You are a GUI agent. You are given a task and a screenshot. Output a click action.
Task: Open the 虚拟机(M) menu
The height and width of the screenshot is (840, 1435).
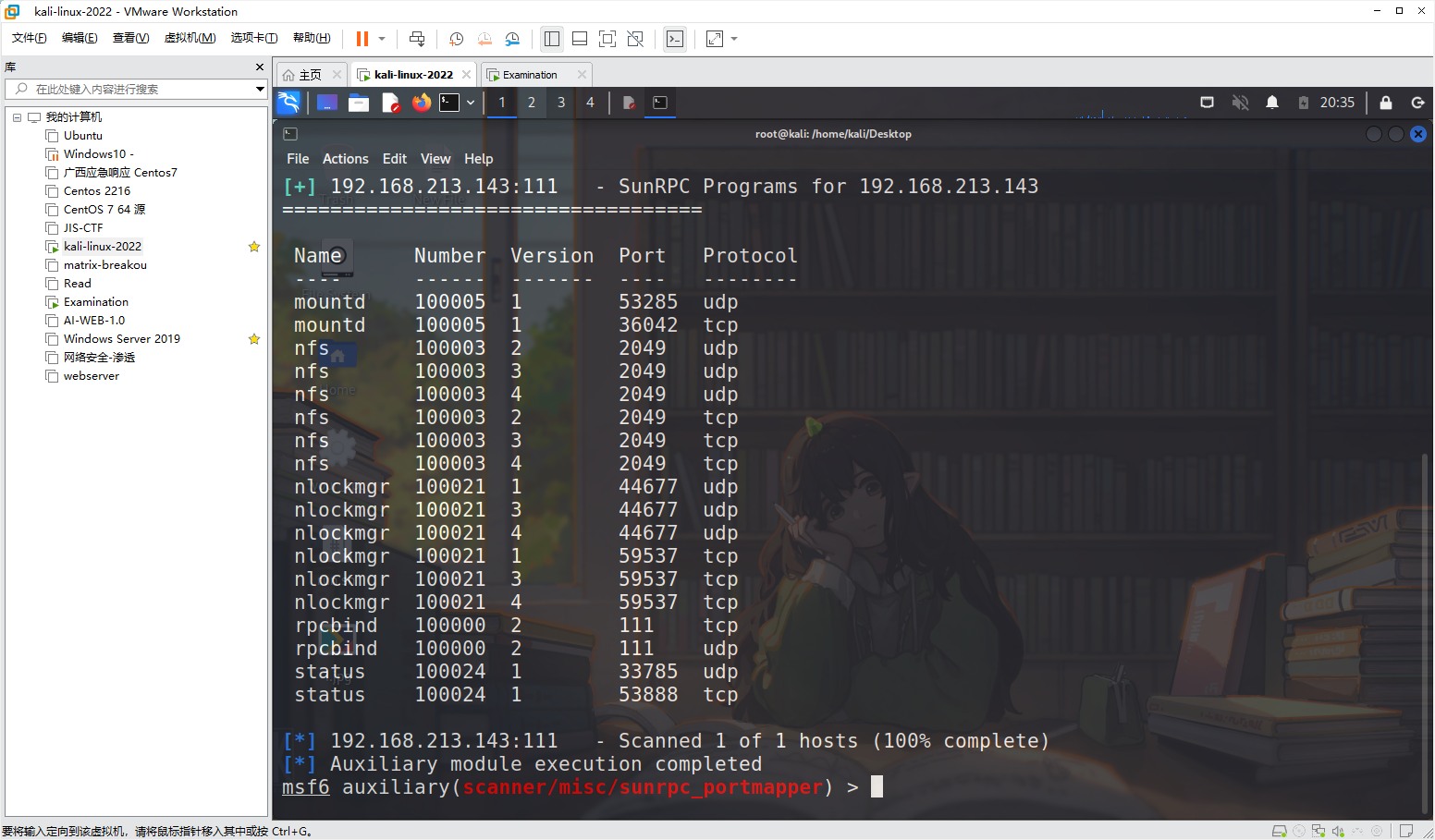click(190, 38)
